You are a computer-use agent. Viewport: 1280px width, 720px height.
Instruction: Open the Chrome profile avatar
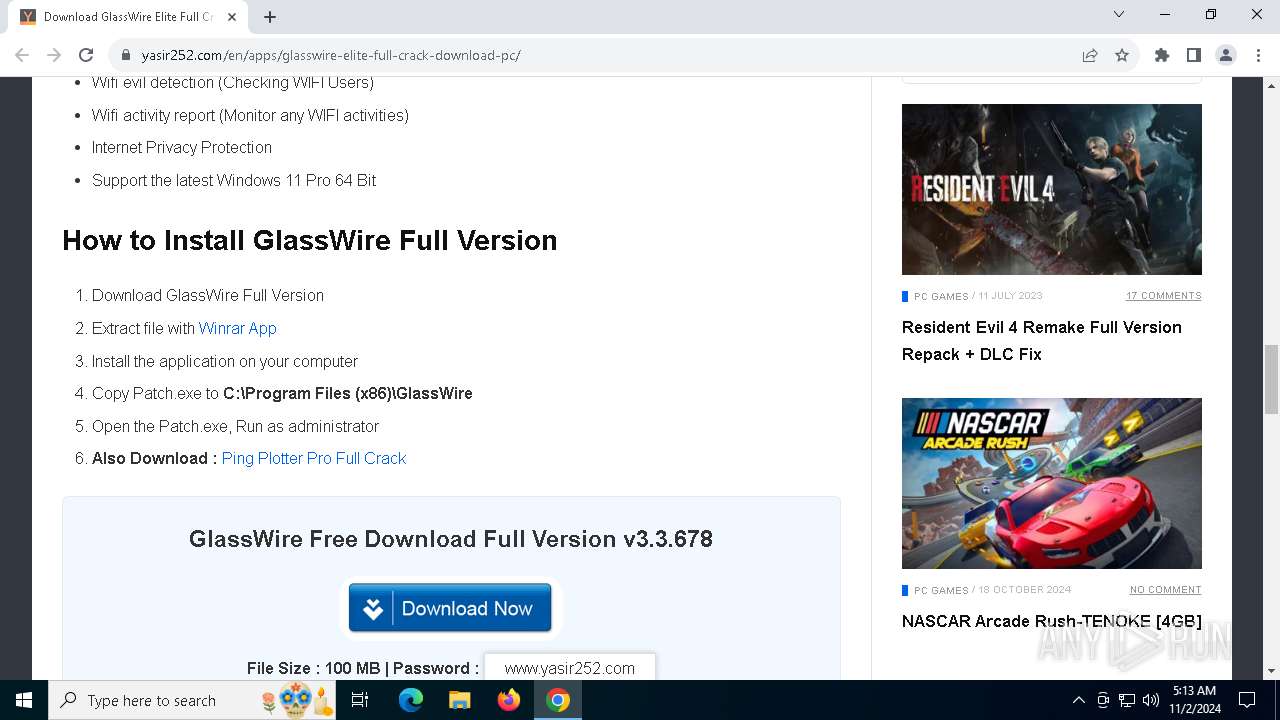click(1226, 55)
